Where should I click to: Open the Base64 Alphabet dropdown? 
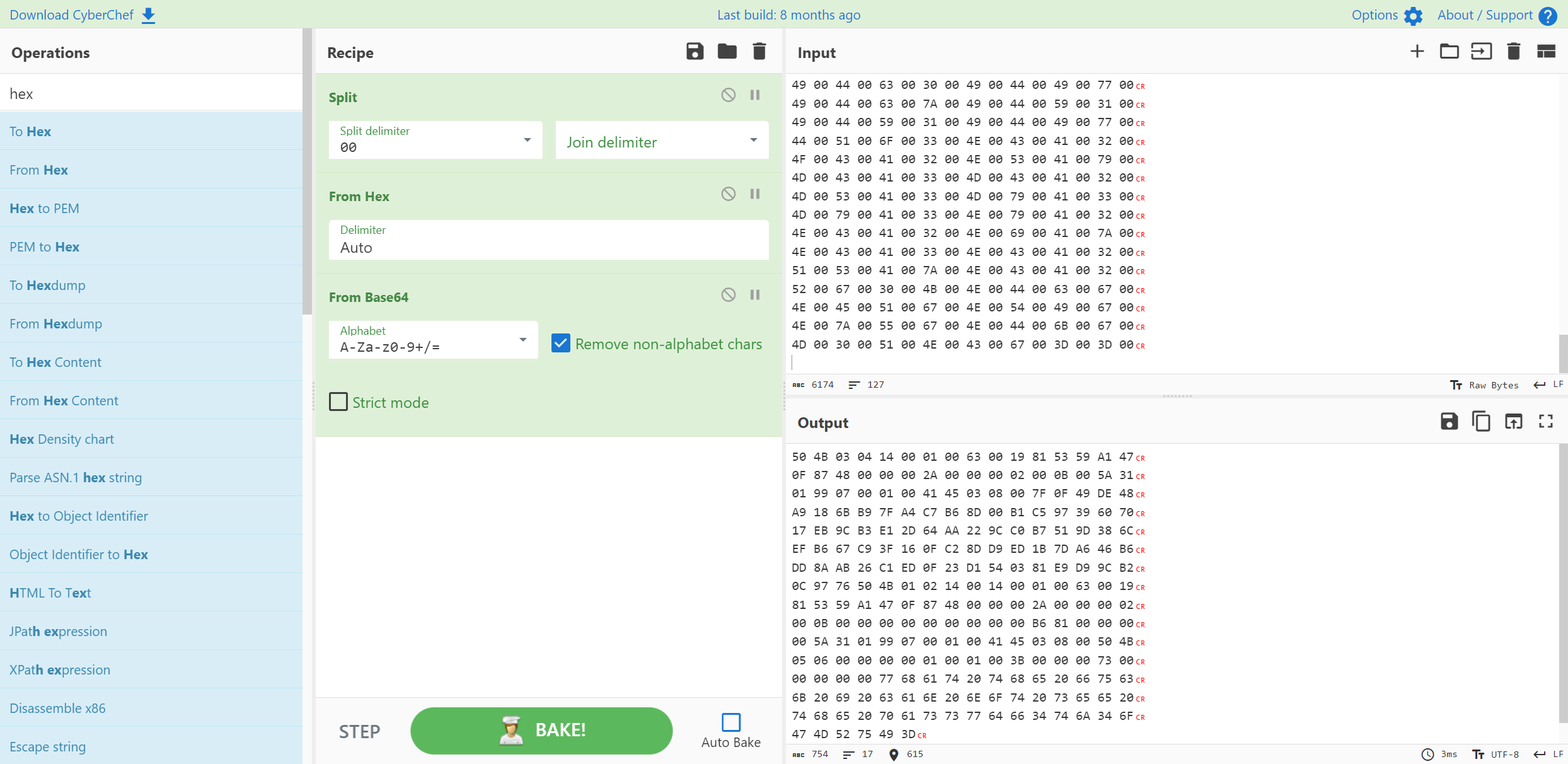click(522, 340)
